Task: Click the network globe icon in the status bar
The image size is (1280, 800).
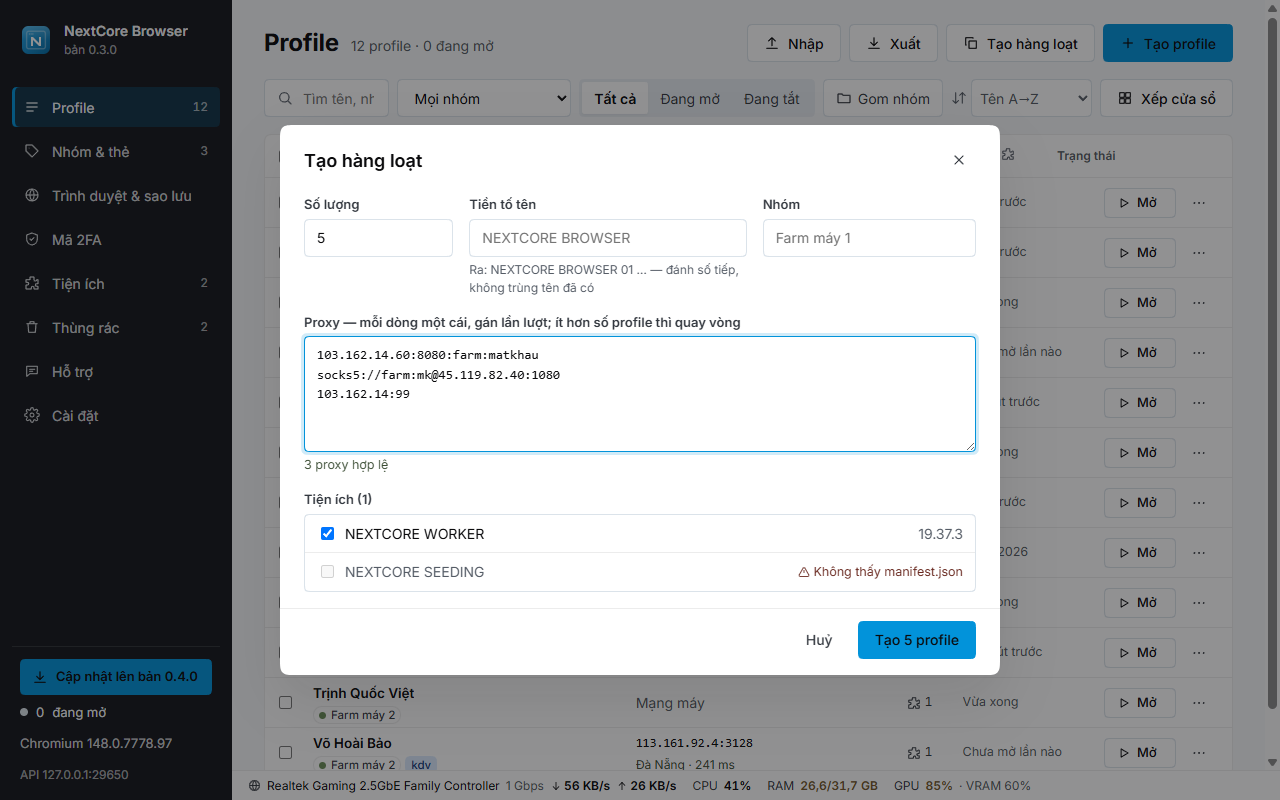Action: tap(255, 786)
